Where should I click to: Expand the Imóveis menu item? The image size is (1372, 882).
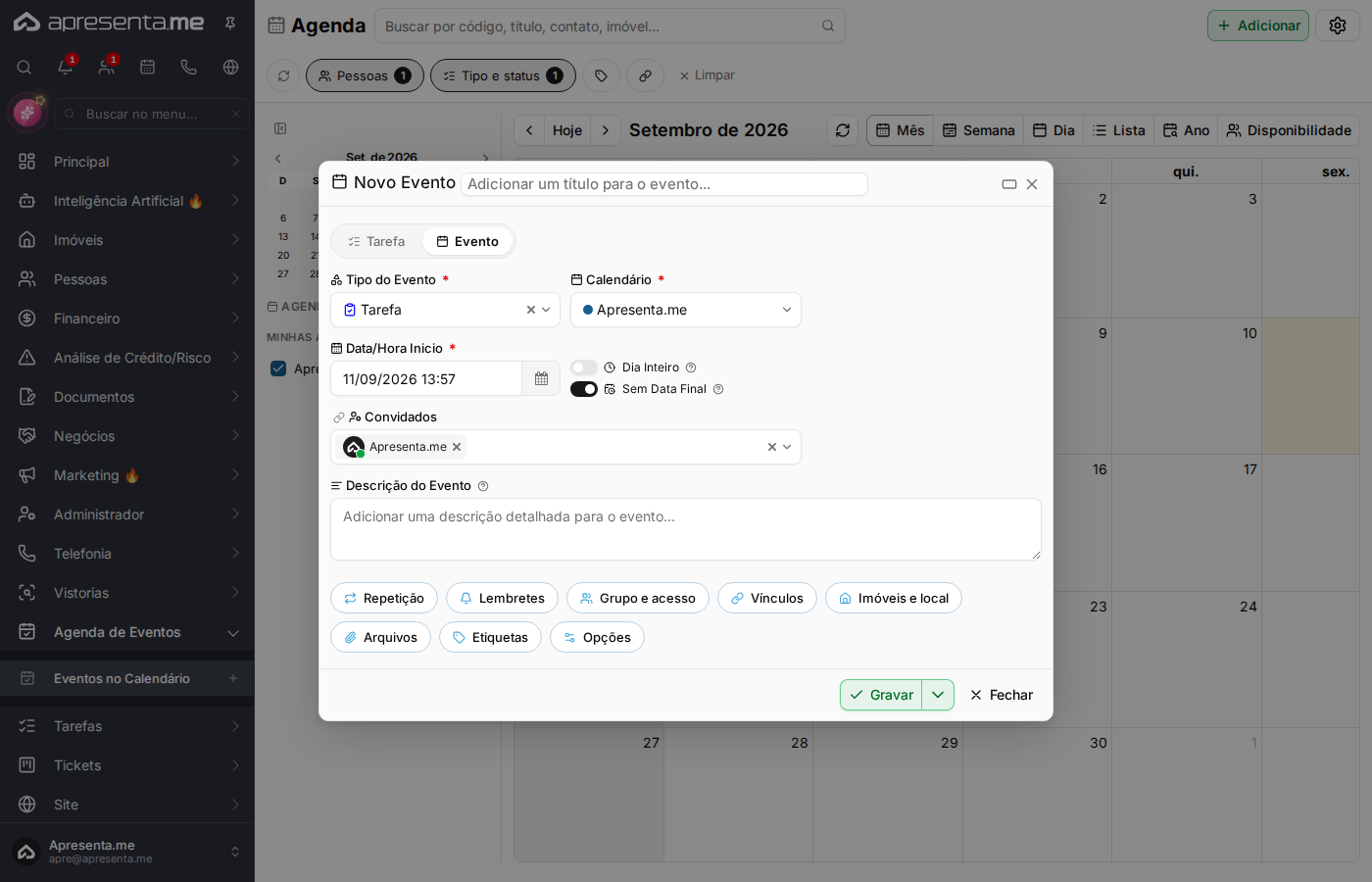127,240
